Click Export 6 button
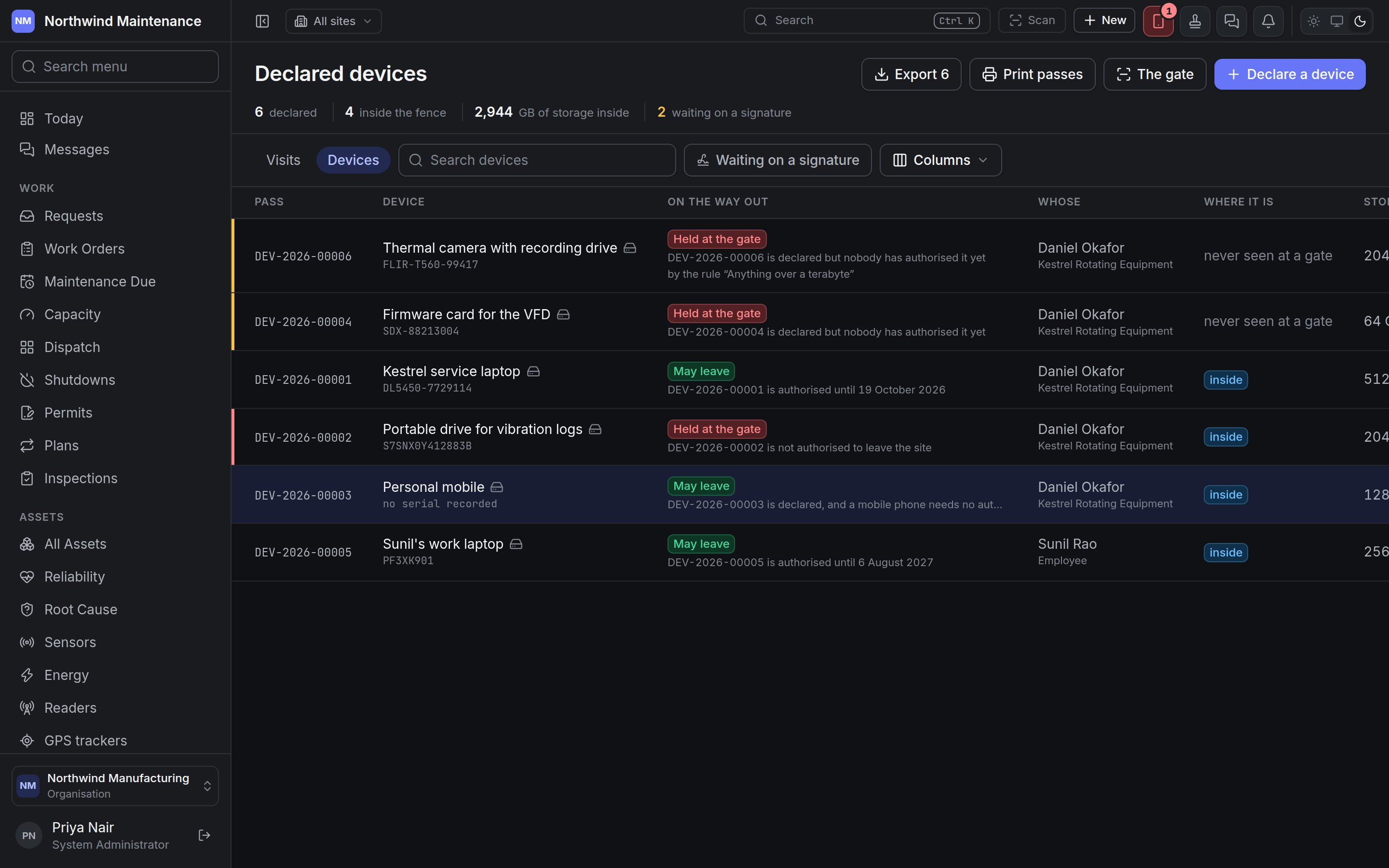The image size is (1389, 868). coord(911,74)
